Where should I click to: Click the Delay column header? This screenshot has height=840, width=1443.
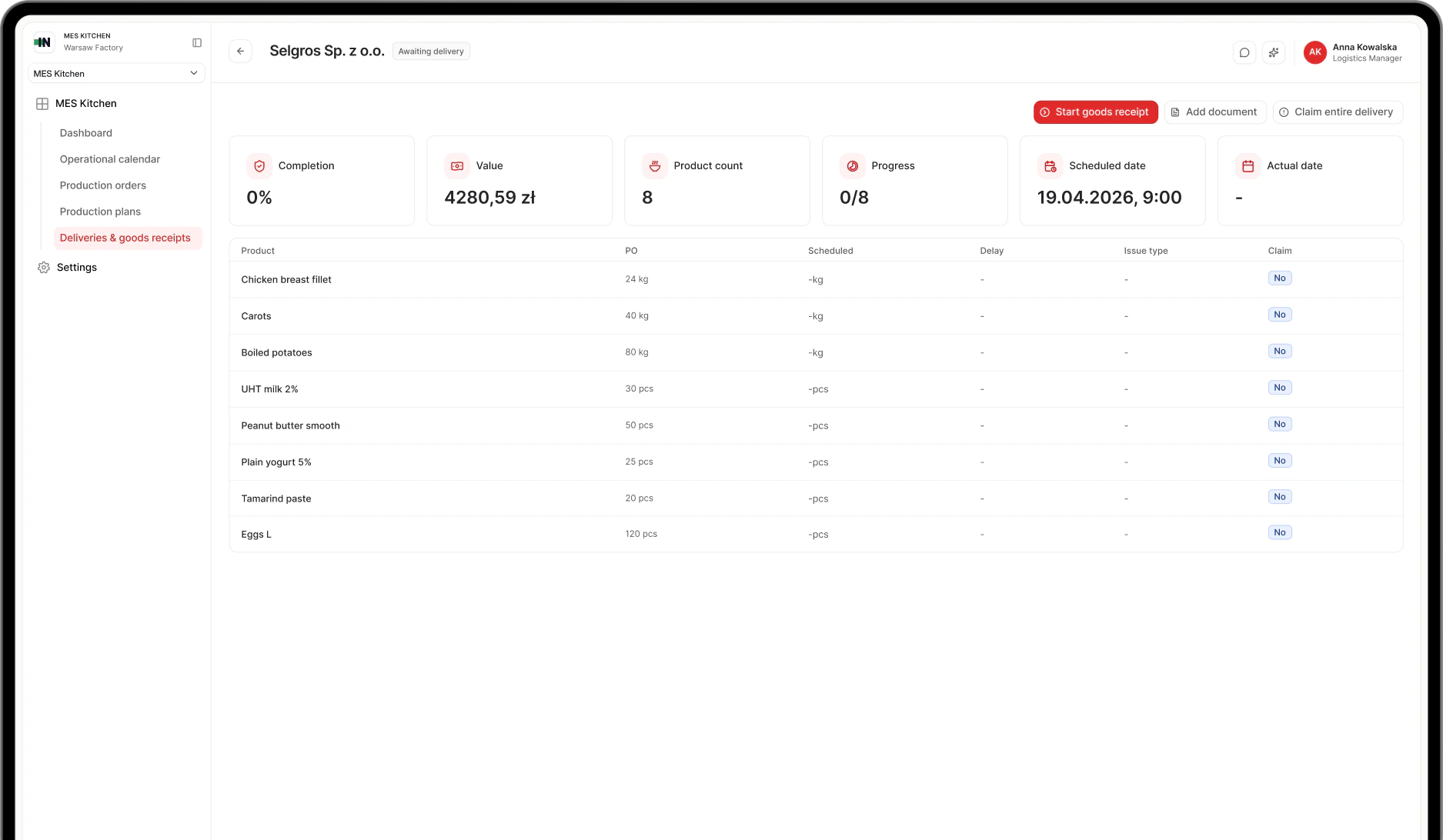(992, 251)
